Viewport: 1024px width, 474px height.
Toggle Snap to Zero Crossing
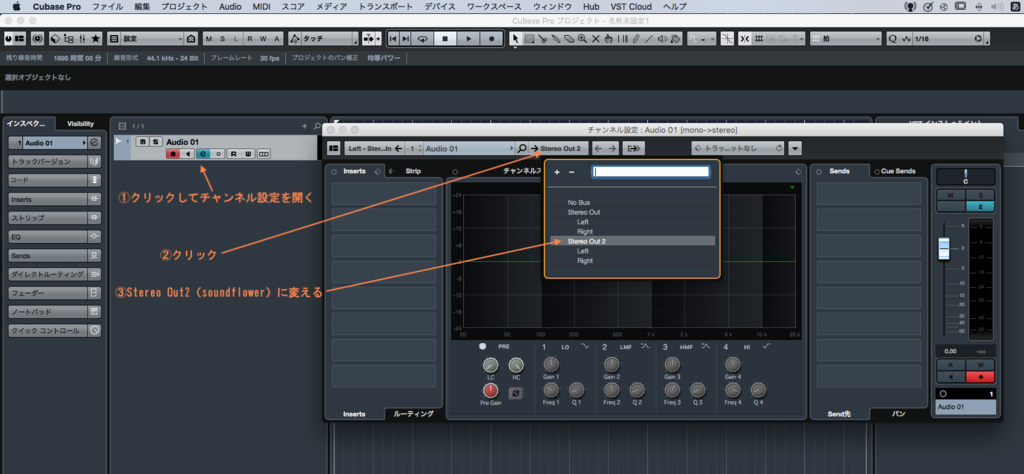click(728, 39)
